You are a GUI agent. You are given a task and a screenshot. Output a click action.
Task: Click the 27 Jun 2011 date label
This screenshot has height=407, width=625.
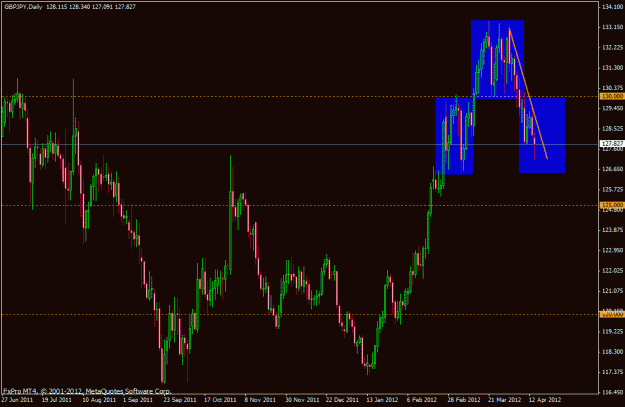pos(18,399)
